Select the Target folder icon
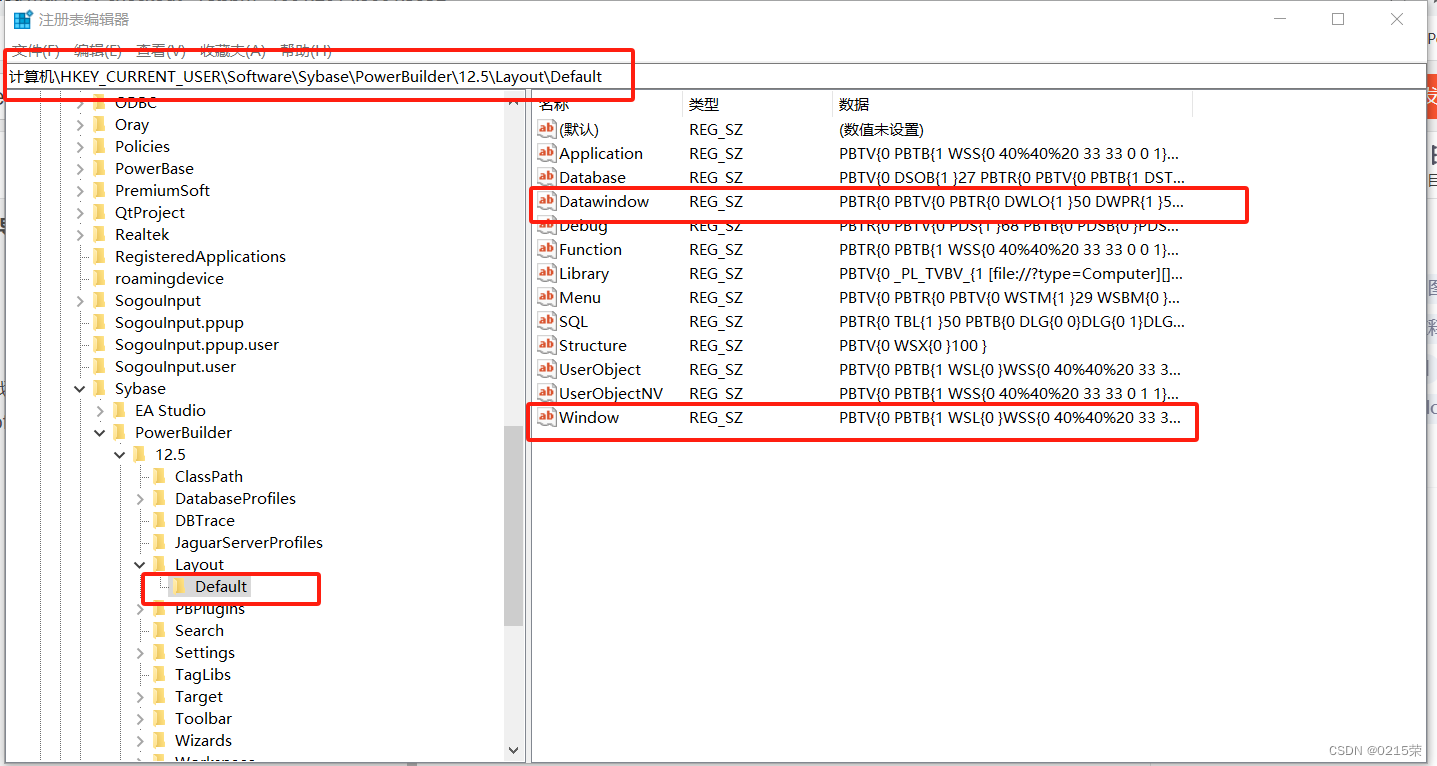Screen dimensions: 1437x766 [159, 697]
